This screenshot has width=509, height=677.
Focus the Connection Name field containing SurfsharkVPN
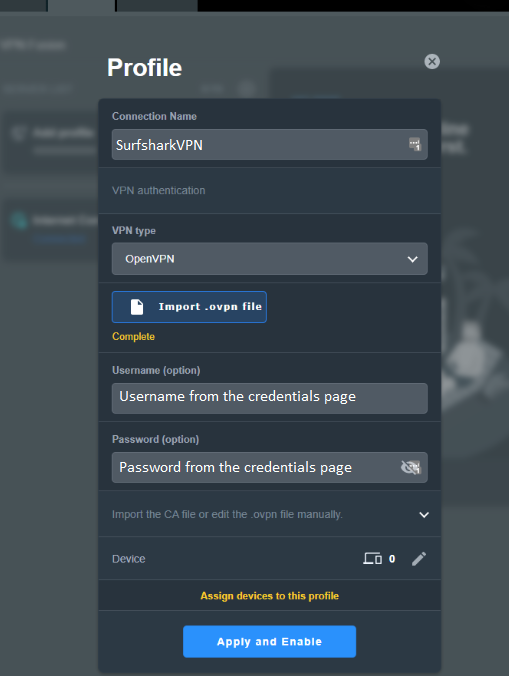tap(269, 145)
